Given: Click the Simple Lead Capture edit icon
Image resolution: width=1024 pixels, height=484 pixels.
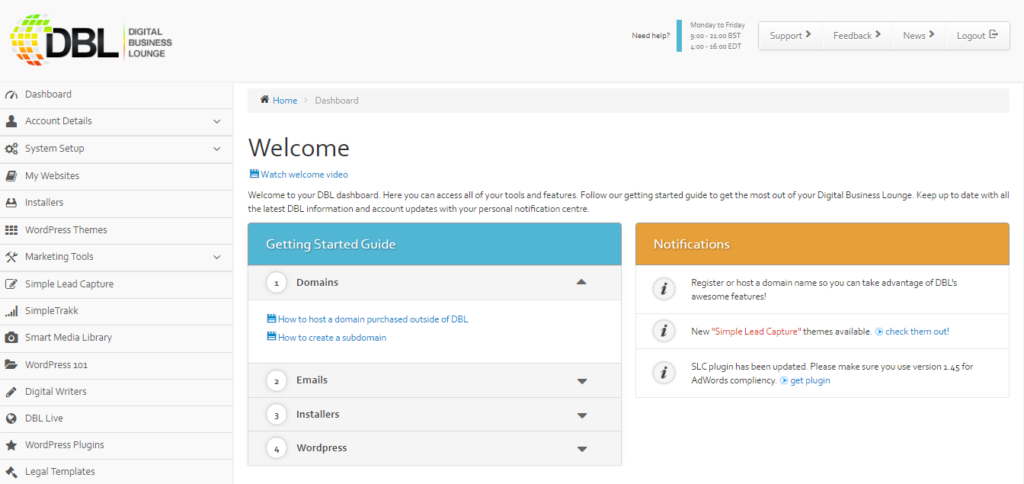Looking at the screenshot, I should point(11,284).
